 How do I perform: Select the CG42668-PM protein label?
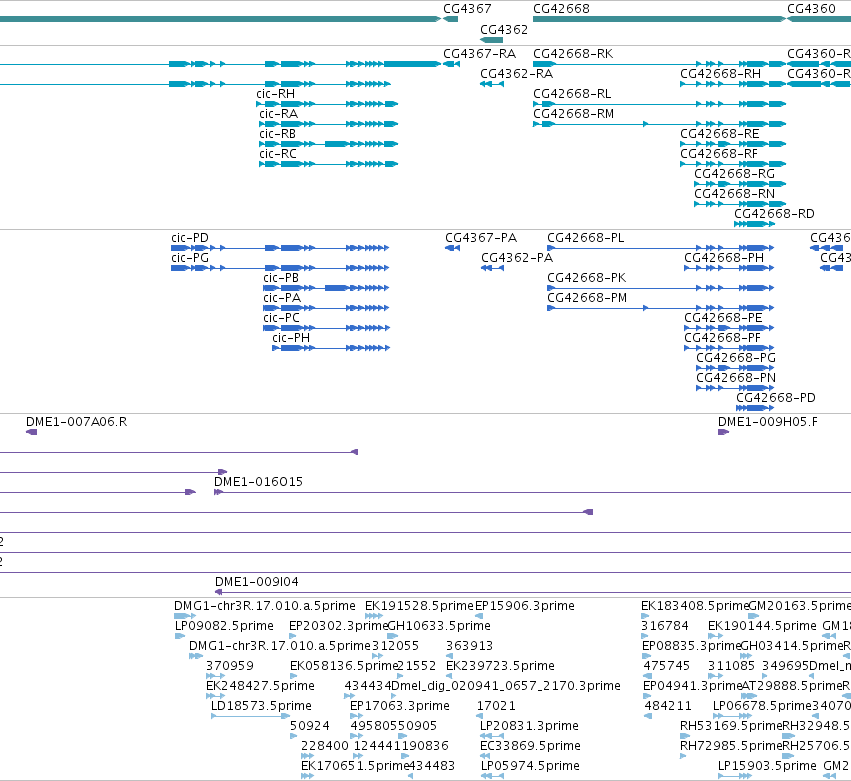click(x=587, y=298)
